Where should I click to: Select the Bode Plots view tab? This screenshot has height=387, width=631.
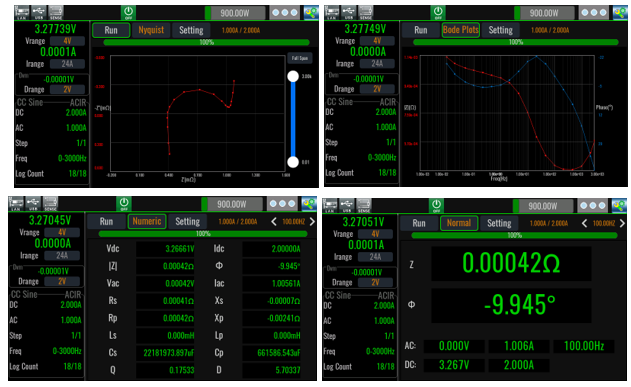click(x=460, y=30)
